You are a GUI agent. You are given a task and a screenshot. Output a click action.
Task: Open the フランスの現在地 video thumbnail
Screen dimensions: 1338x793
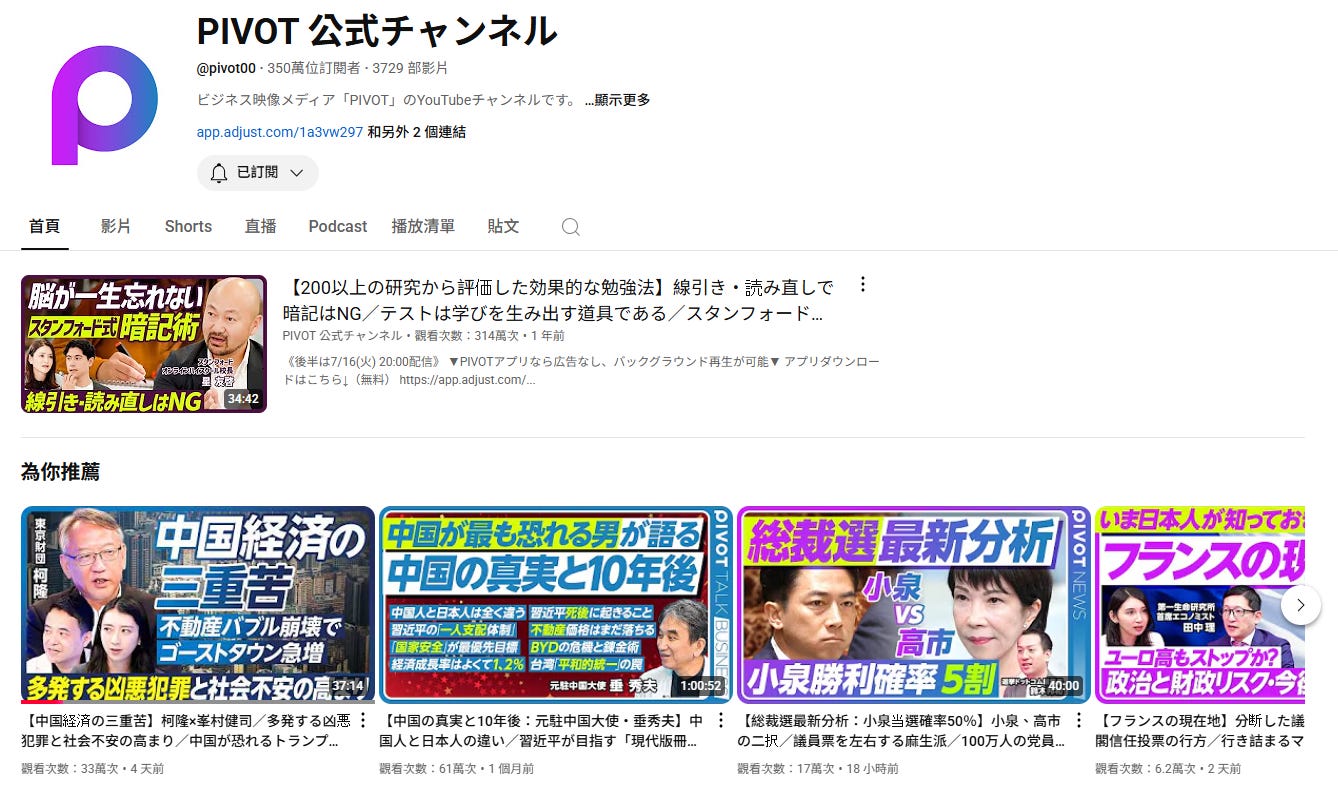1200,605
